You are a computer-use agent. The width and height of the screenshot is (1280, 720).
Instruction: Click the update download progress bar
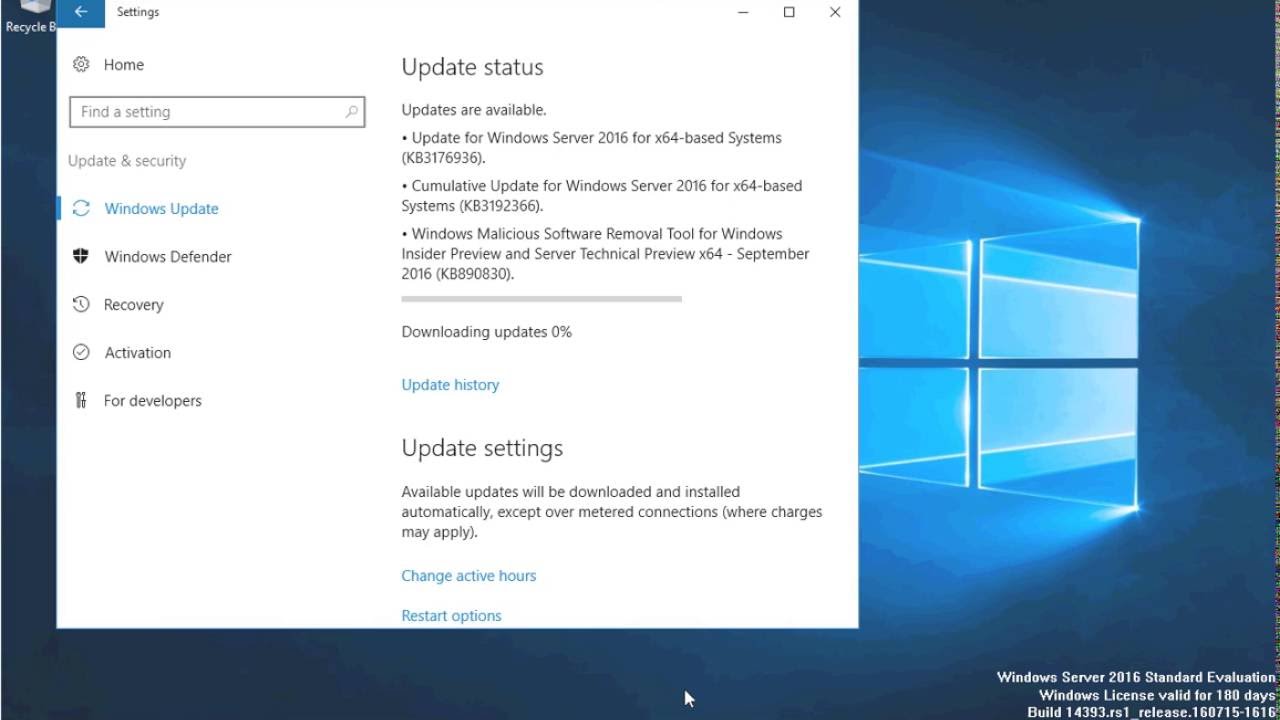point(541,299)
